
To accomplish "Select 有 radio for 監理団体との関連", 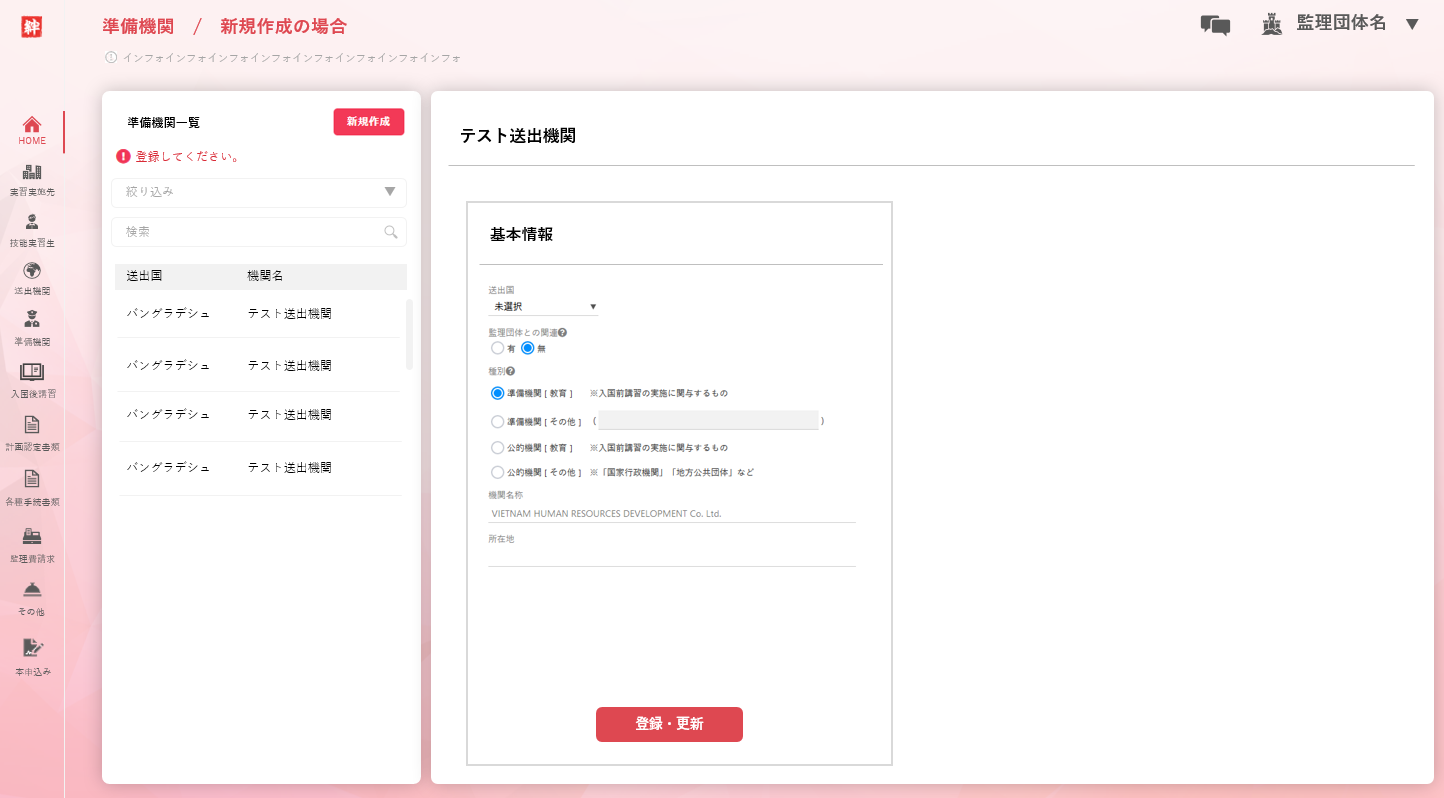I will pyautogui.click(x=498, y=348).
